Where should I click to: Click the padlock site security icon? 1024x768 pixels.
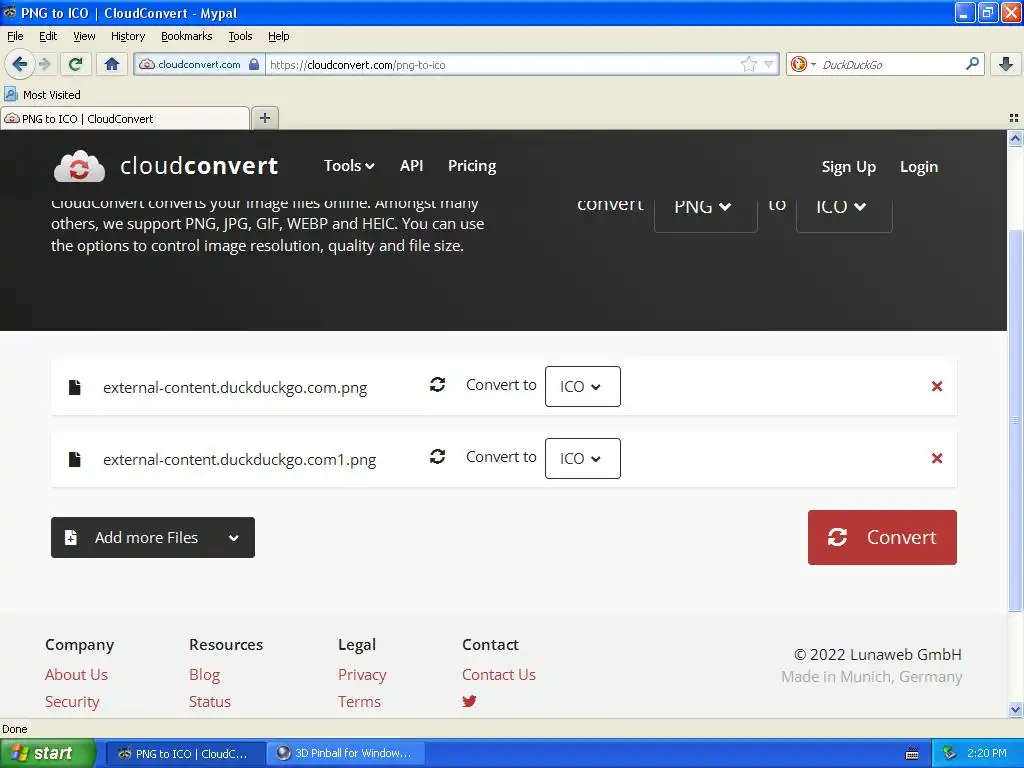[x=254, y=64]
